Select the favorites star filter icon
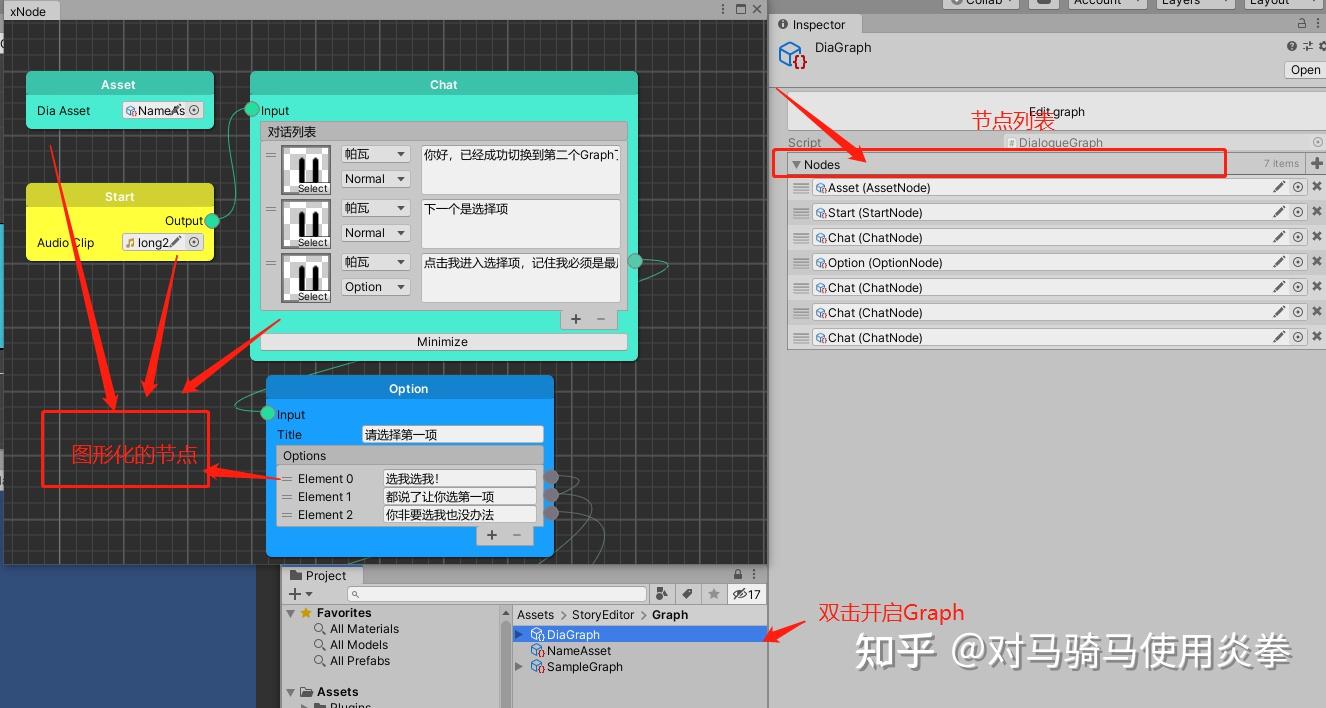Image resolution: width=1326 pixels, height=708 pixels. click(x=712, y=594)
